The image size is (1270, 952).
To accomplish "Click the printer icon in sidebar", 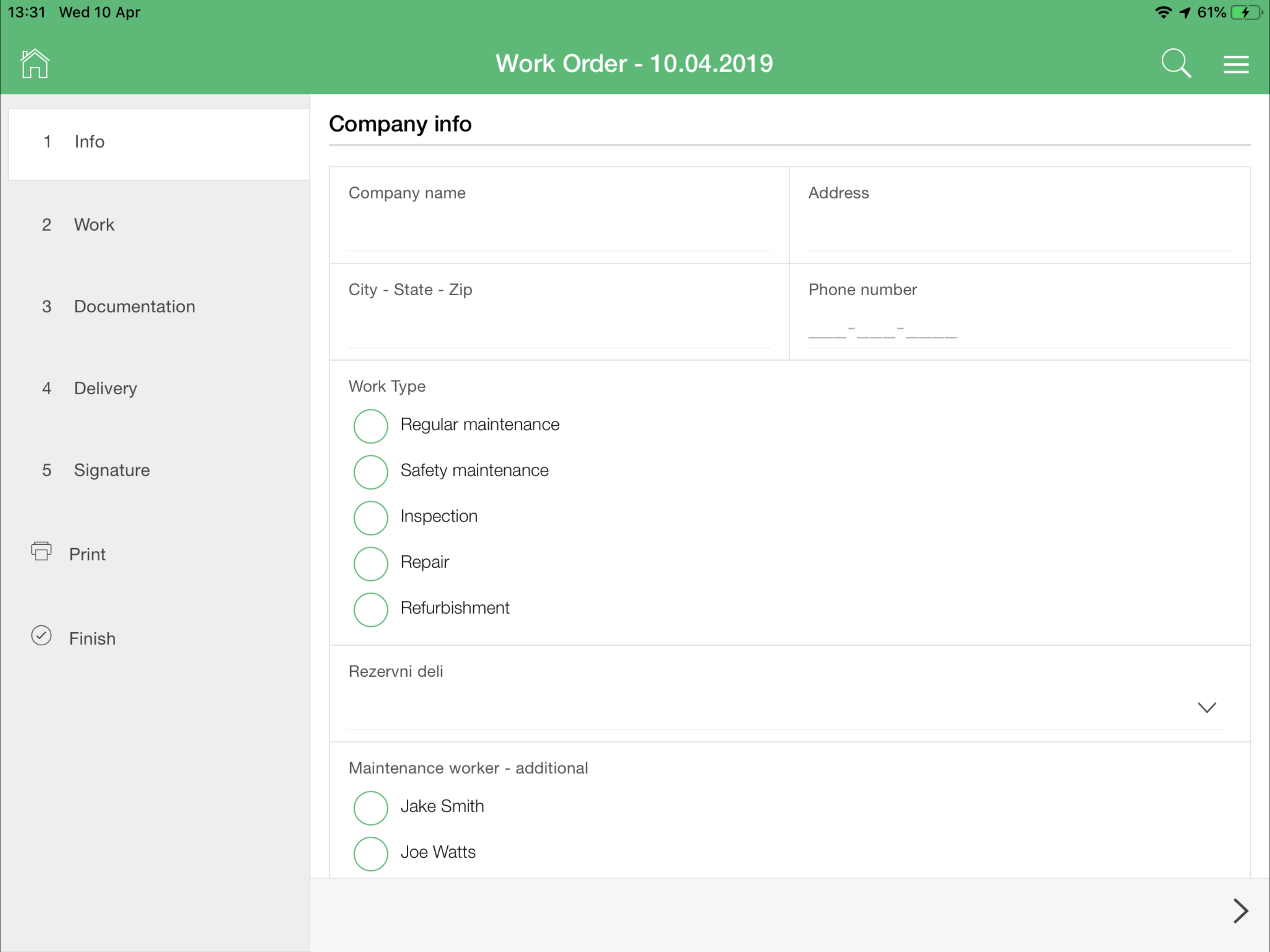I will coord(41,551).
